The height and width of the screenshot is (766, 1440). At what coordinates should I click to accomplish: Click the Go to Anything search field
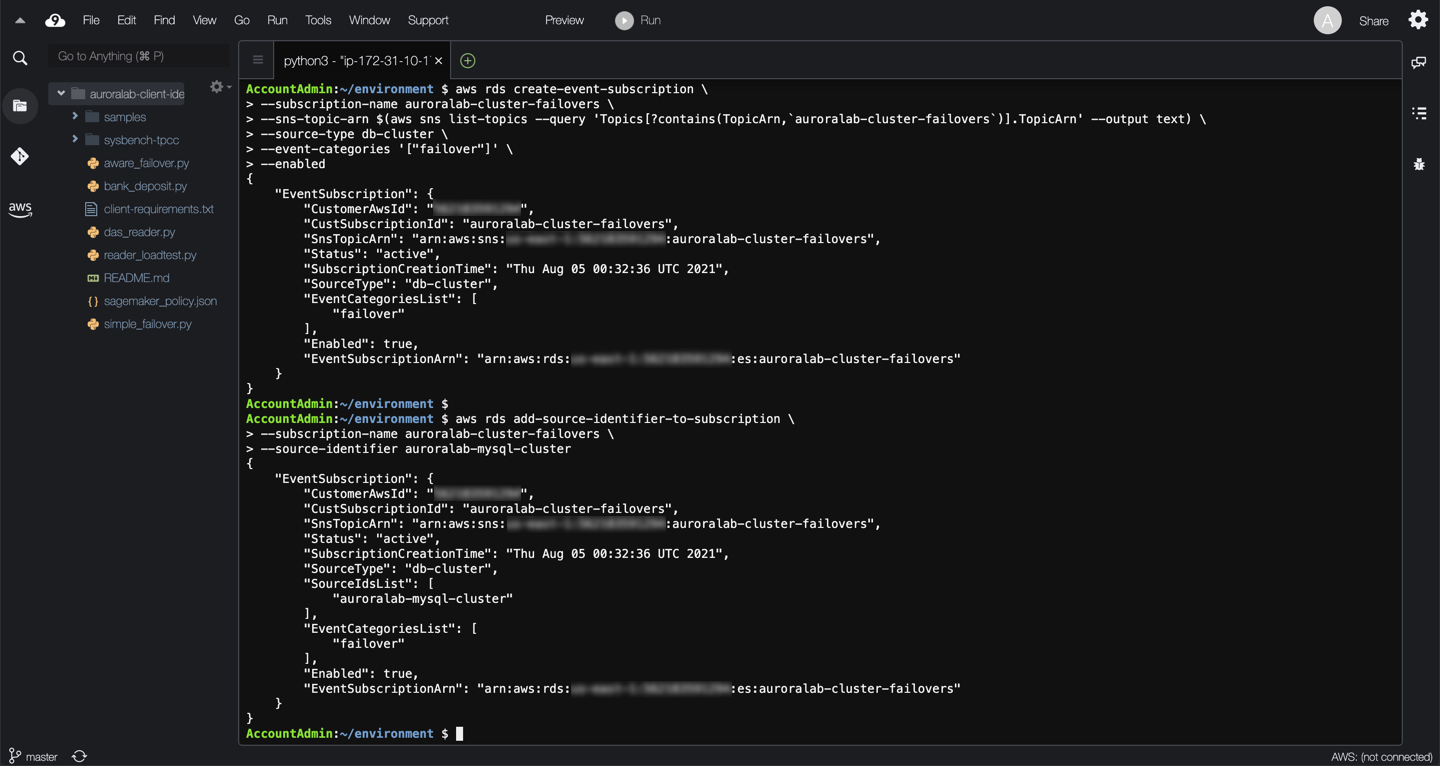coord(138,57)
